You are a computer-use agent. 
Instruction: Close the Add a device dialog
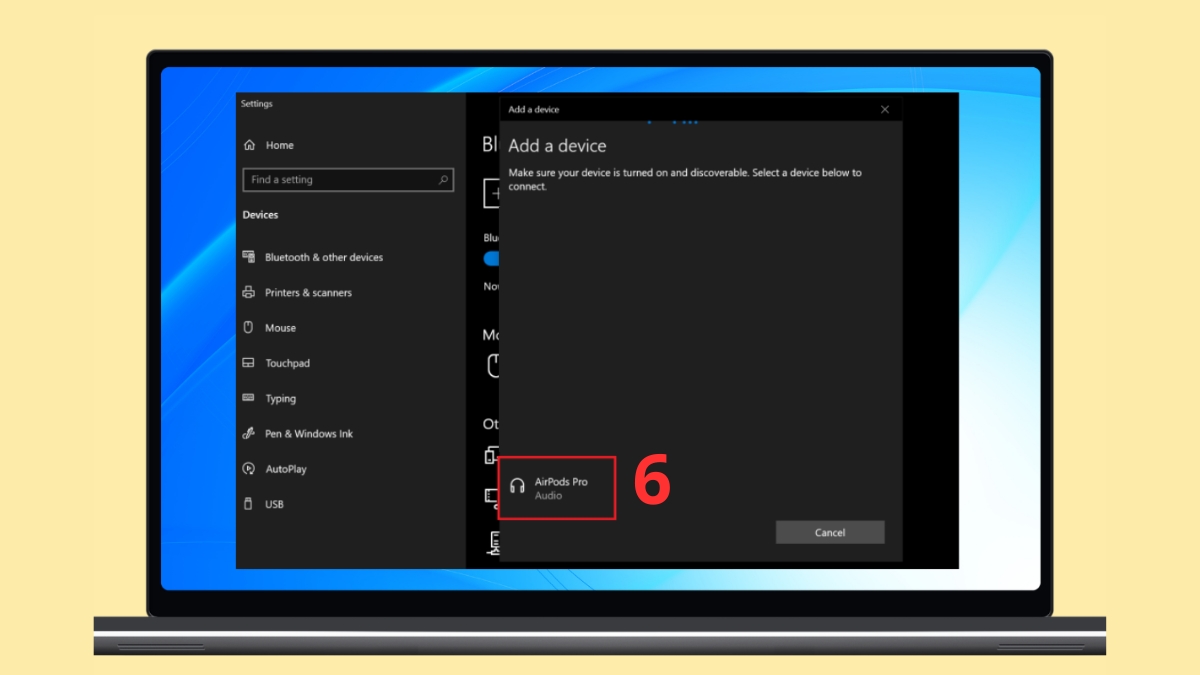pos(884,109)
